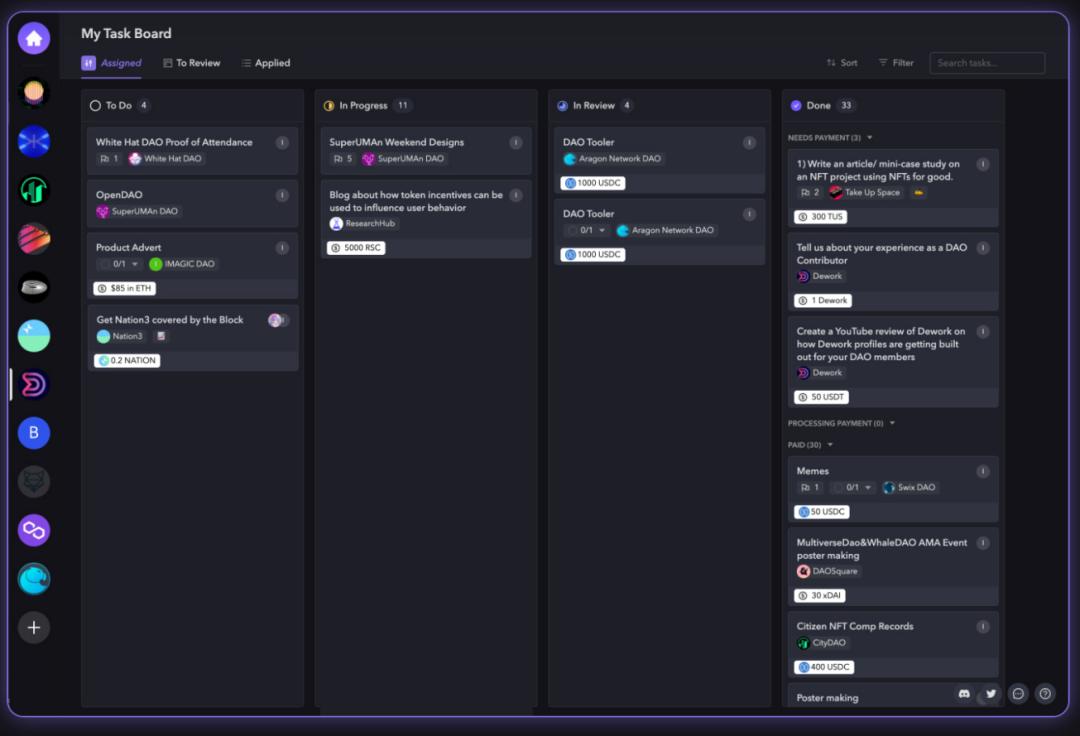Screen dimensions: 1080x736
Task: Add new organization with plus icon
Action: 34,627
